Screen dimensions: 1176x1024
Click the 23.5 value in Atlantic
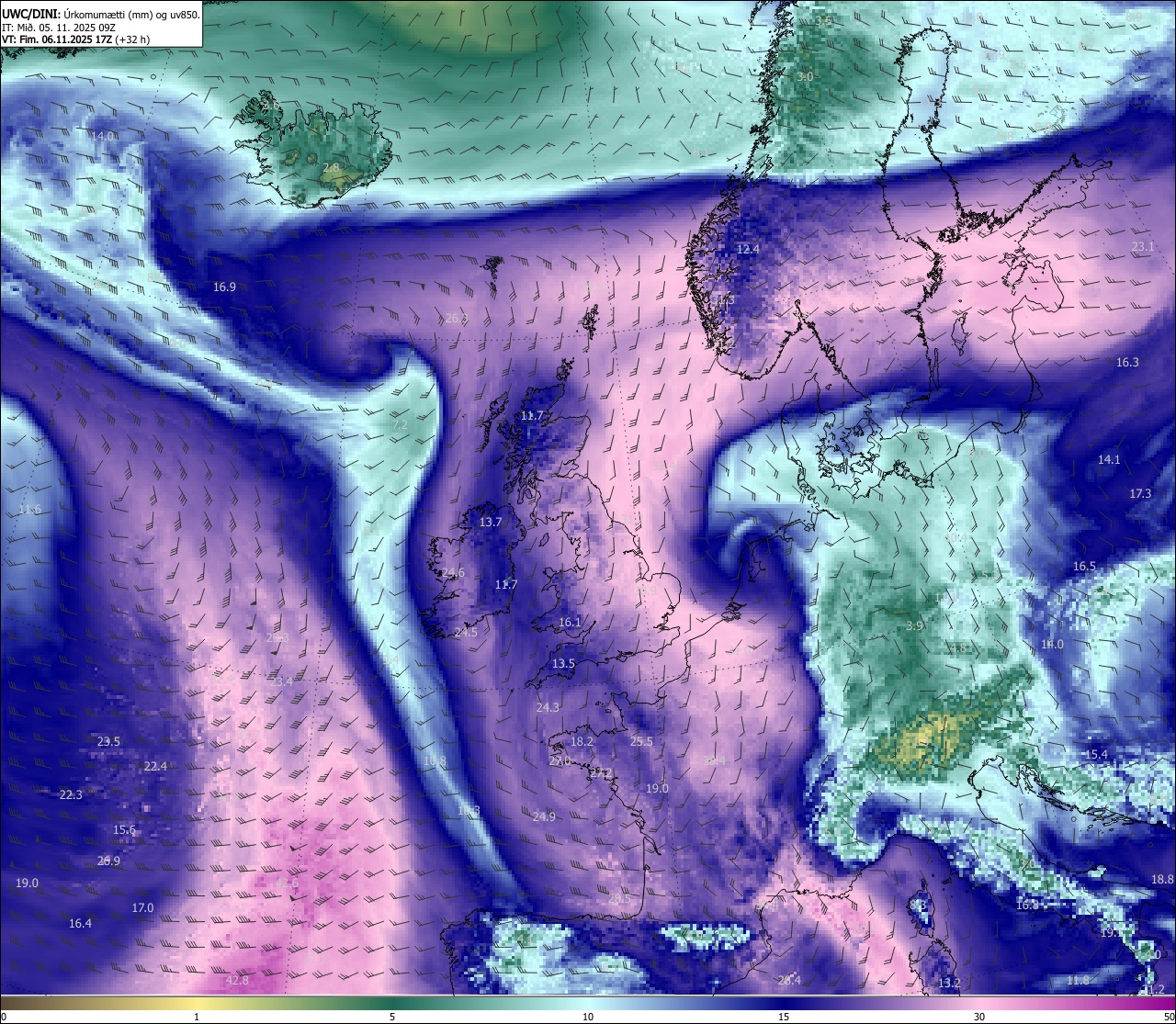(108, 742)
